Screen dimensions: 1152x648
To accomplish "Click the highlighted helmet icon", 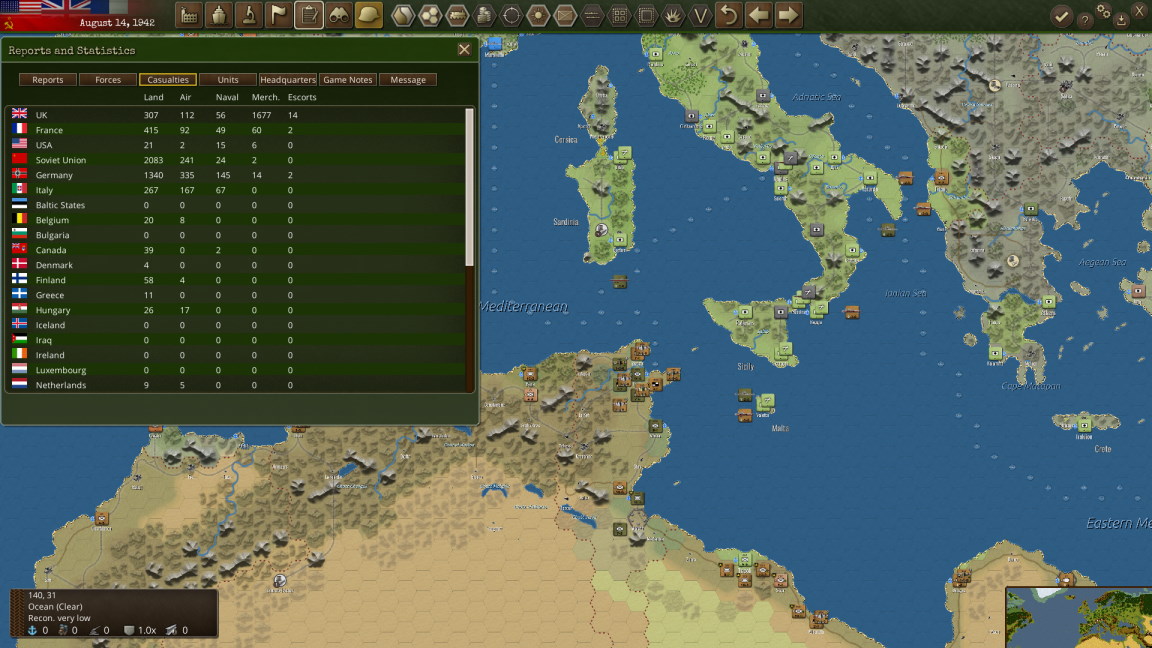I will (369, 15).
